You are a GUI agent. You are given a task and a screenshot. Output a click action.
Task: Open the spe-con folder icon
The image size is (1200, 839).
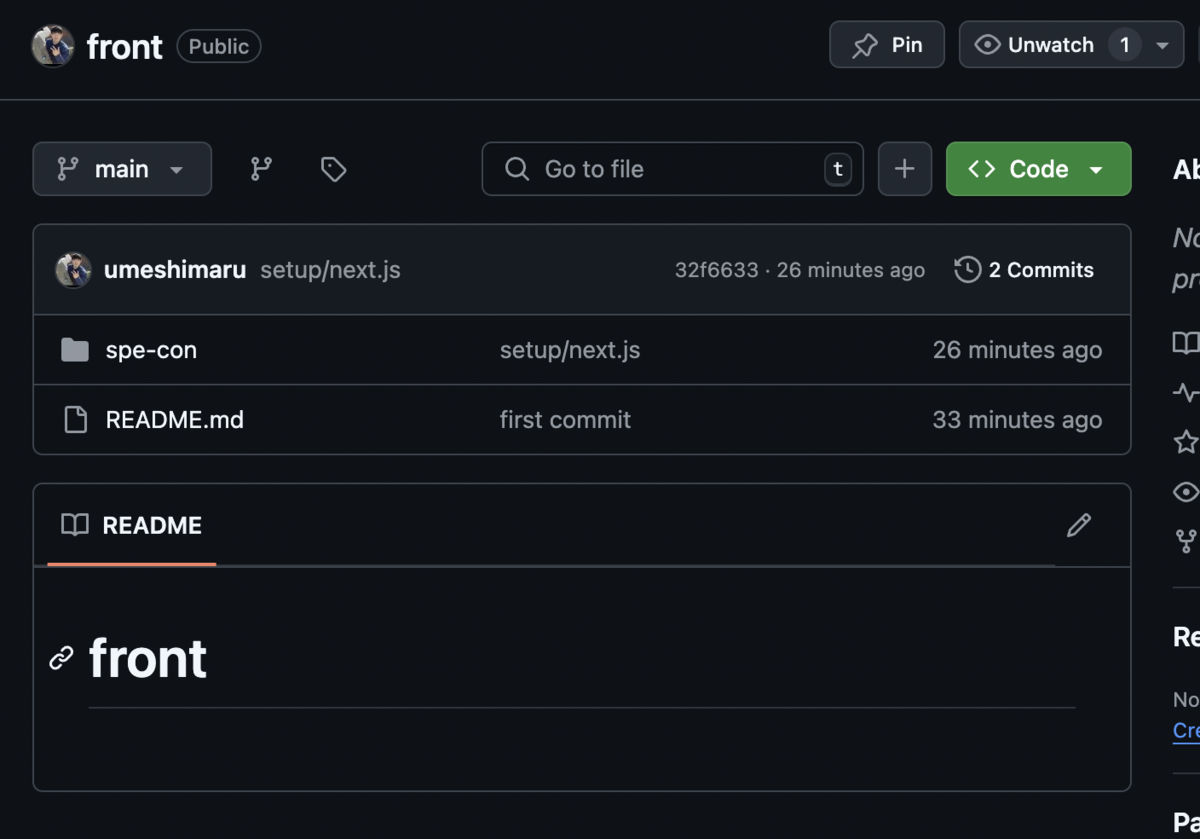pyautogui.click(x=75, y=350)
